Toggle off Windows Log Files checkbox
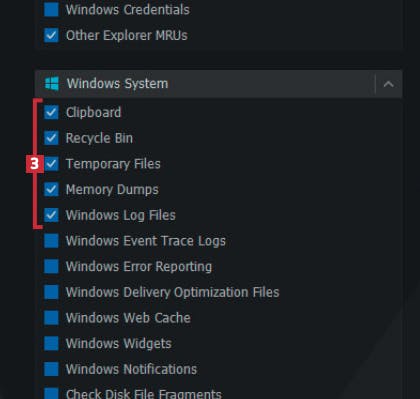Image resolution: width=420 pixels, height=399 pixels. click(51, 215)
